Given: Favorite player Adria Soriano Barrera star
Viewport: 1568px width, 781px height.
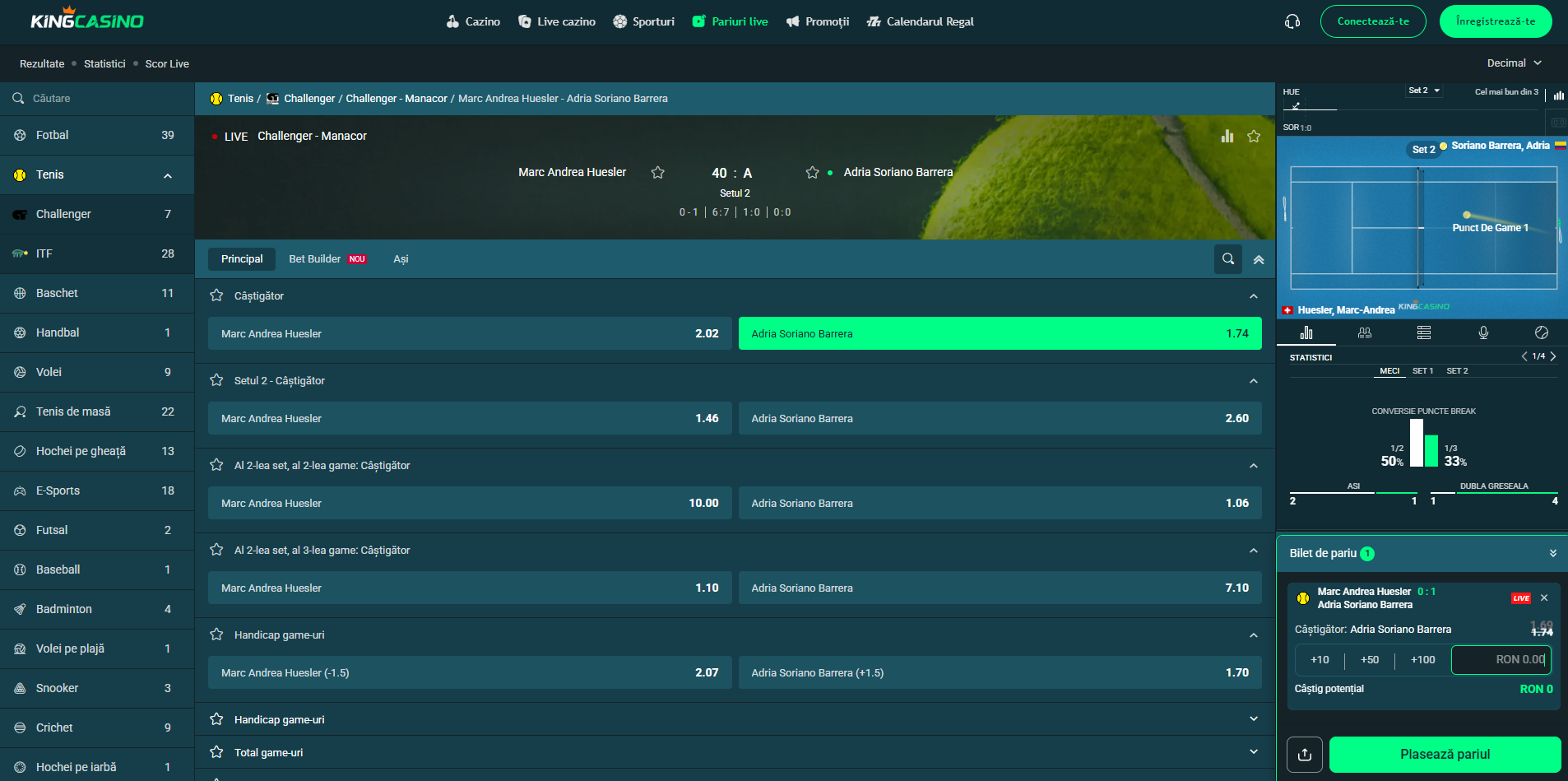Looking at the screenshot, I should click(x=812, y=172).
